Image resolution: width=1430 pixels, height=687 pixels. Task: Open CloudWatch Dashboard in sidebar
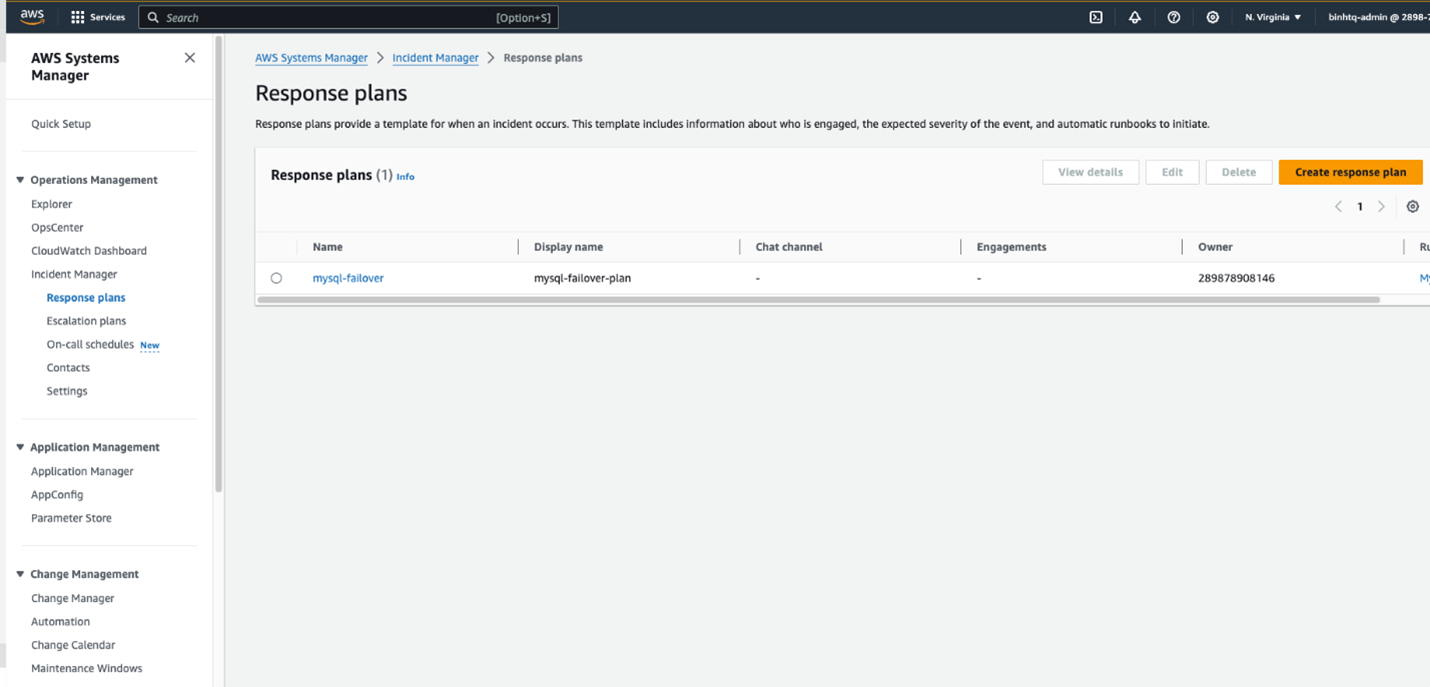tap(89, 251)
